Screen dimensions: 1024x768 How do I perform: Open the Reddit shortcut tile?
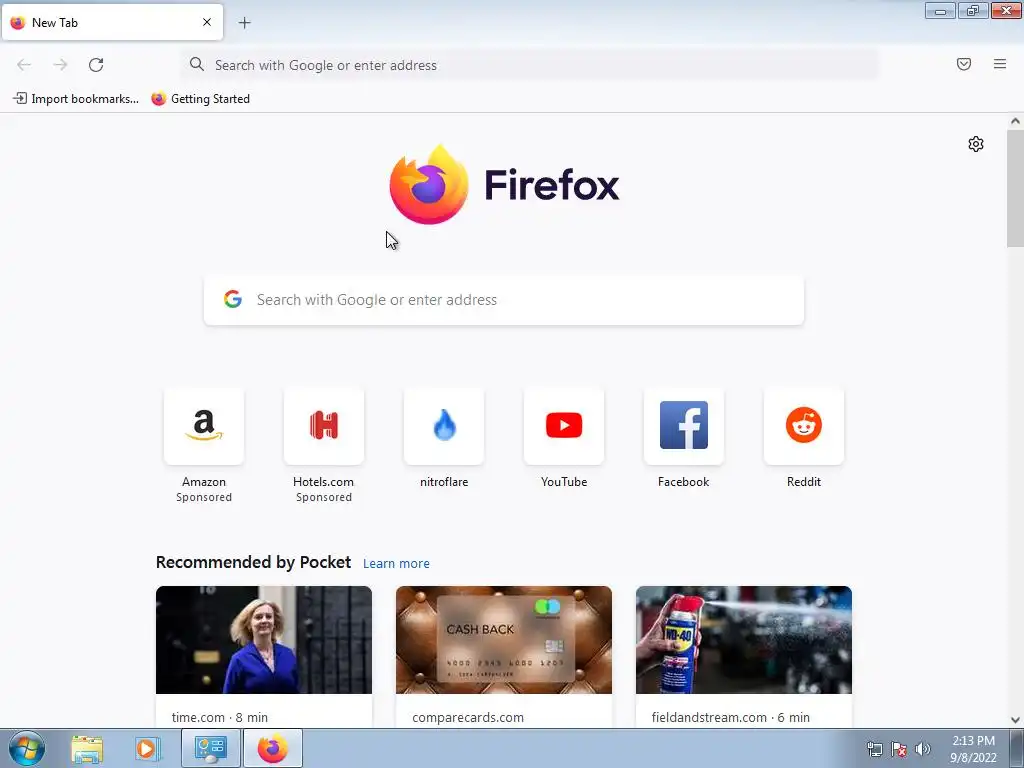tap(804, 426)
